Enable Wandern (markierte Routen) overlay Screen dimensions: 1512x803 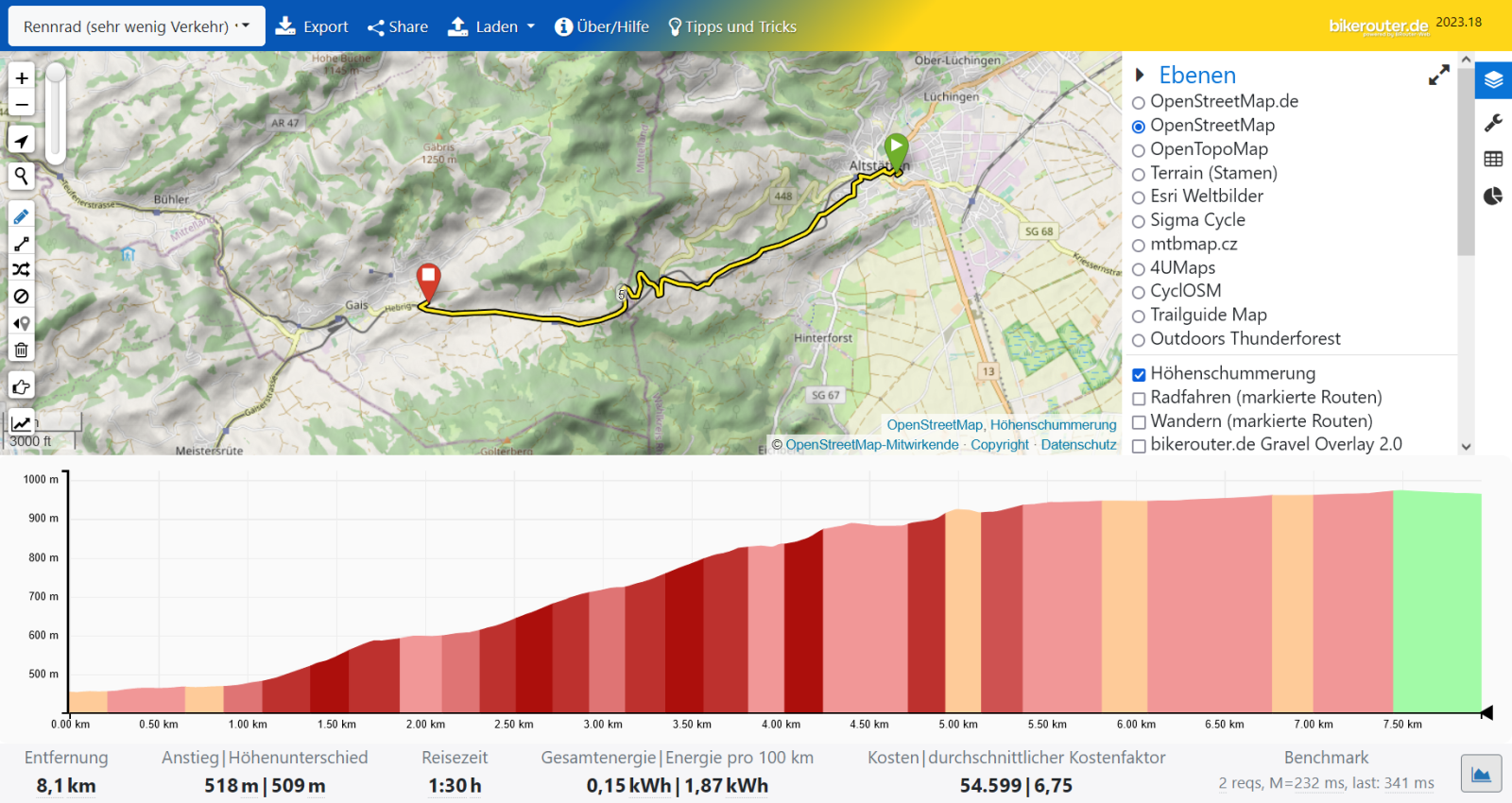coord(1139,422)
